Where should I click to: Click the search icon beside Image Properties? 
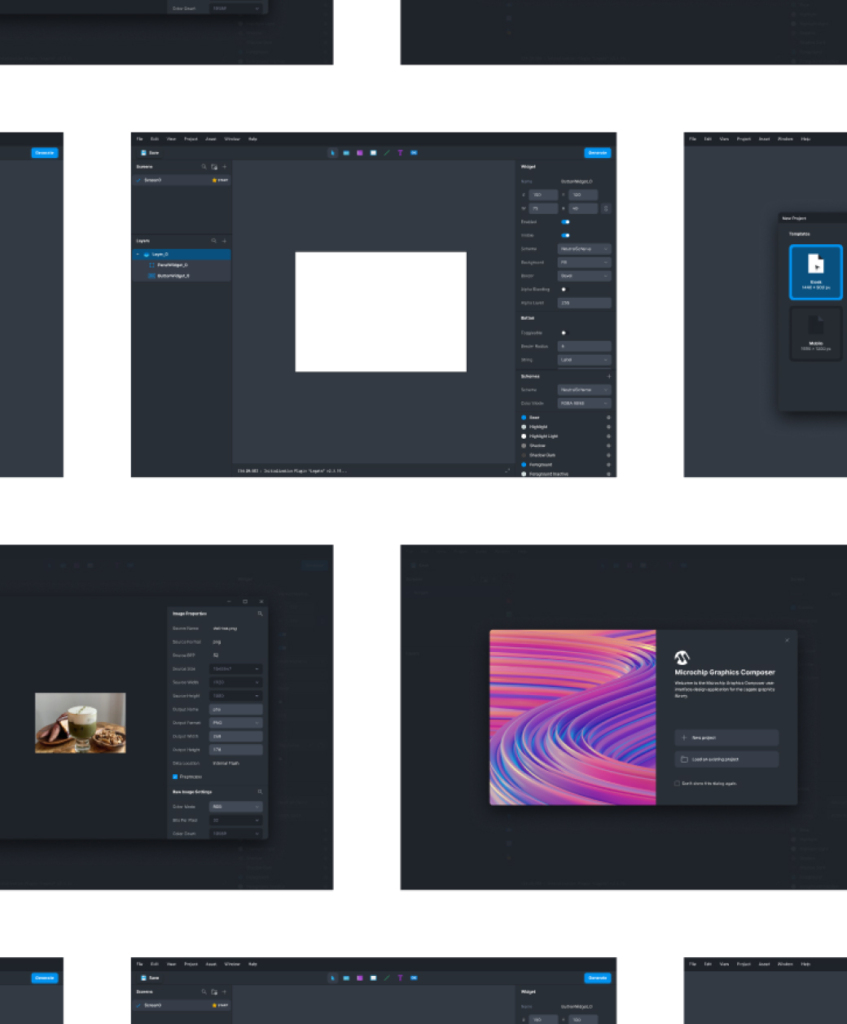[x=260, y=613]
